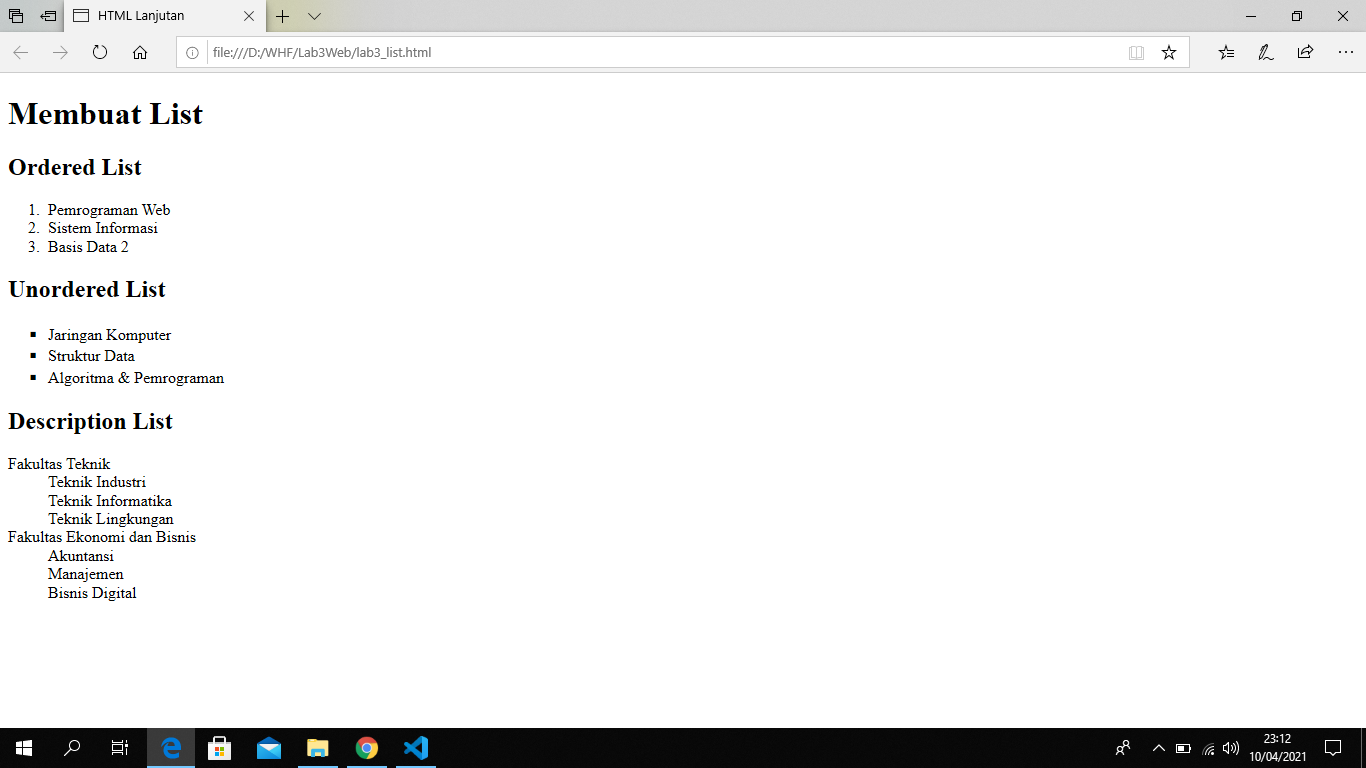Open Mail app from taskbar
The height and width of the screenshot is (768, 1366).
coord(268,748)
